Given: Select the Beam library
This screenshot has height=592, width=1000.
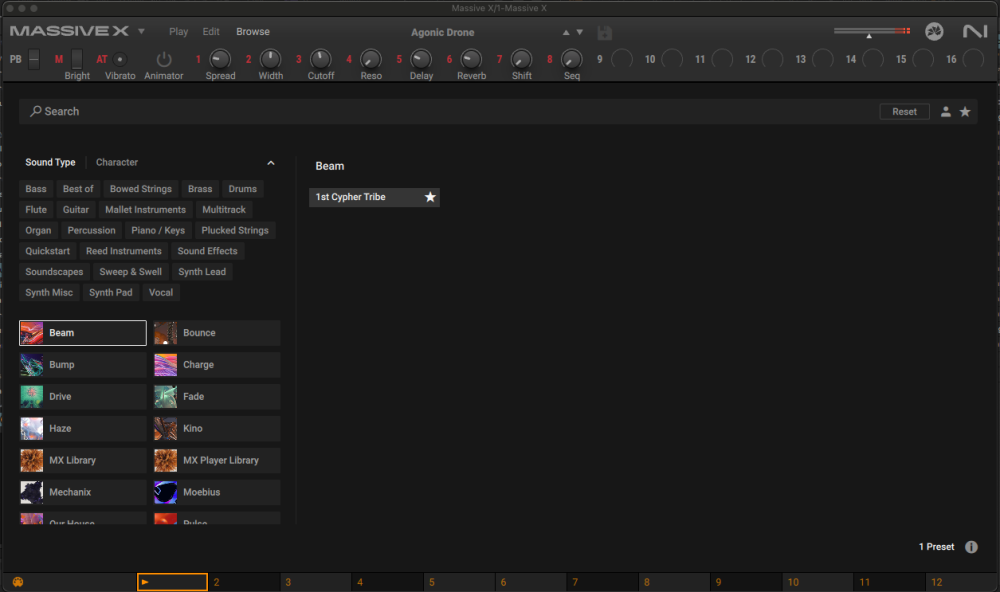Looking at the screenshot, I should pos(83,333).
